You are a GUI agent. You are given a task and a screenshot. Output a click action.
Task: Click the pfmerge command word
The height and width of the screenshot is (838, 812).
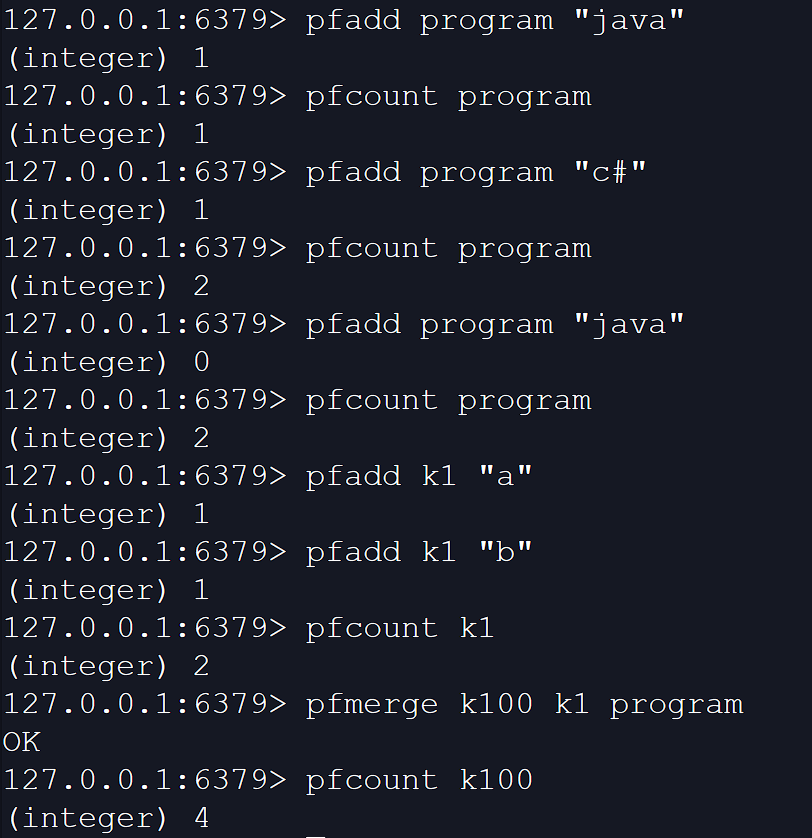pyautogui.click(x=372, y=704)
